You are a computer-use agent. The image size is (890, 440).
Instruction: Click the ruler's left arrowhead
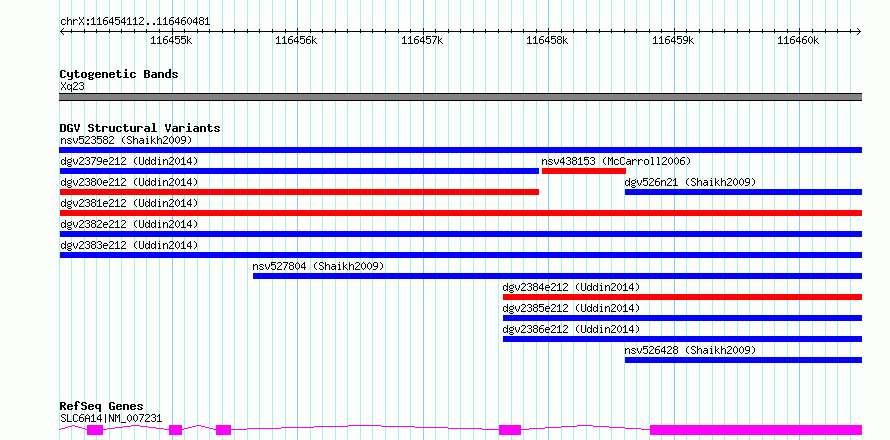click(x=62, y=31)
